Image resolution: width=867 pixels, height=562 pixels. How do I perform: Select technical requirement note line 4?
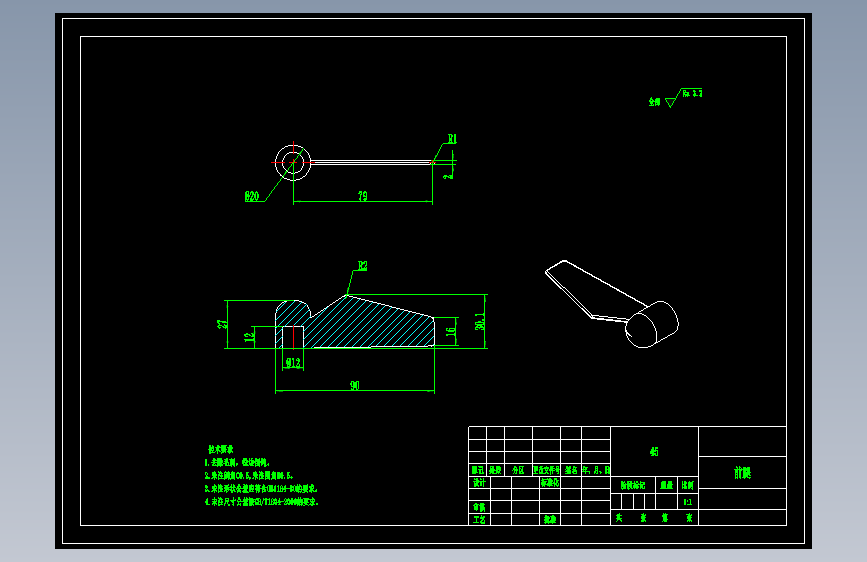262,502
